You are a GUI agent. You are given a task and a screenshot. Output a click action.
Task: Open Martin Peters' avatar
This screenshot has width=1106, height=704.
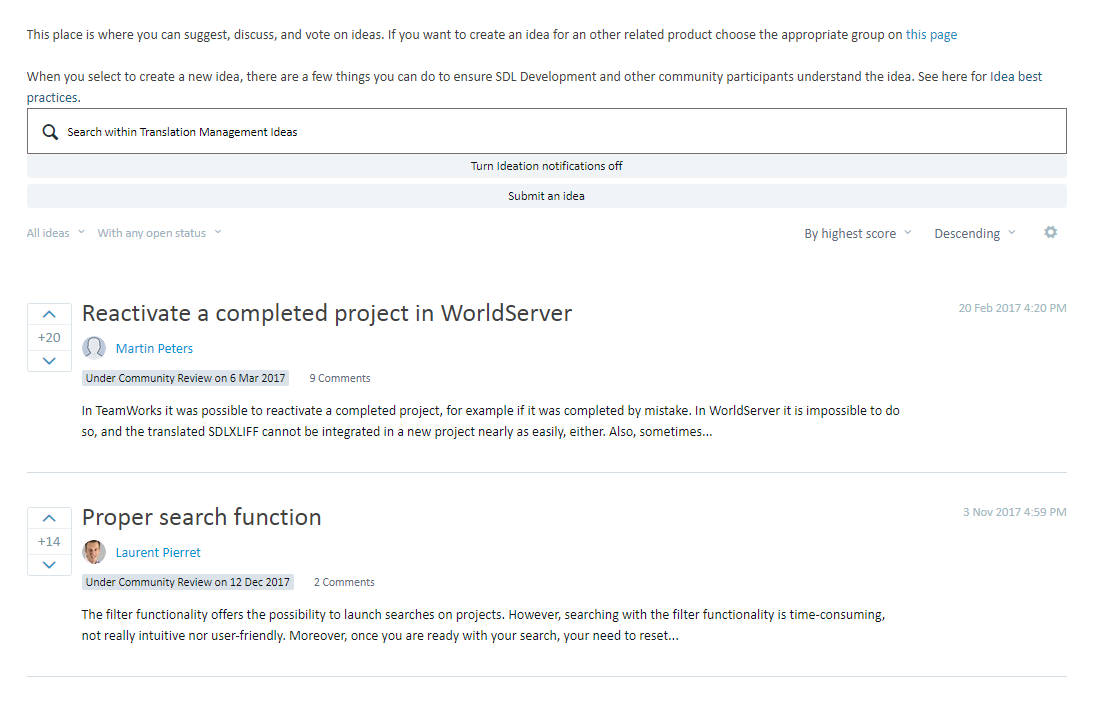(x=94, y=348)
